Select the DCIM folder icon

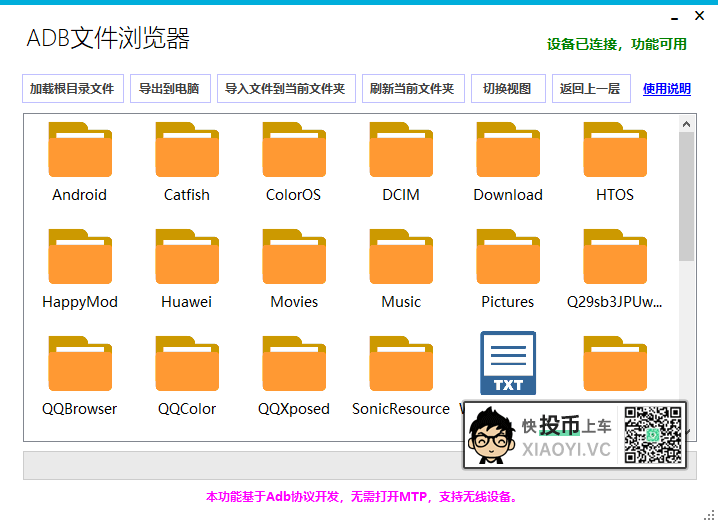(401, 151)
